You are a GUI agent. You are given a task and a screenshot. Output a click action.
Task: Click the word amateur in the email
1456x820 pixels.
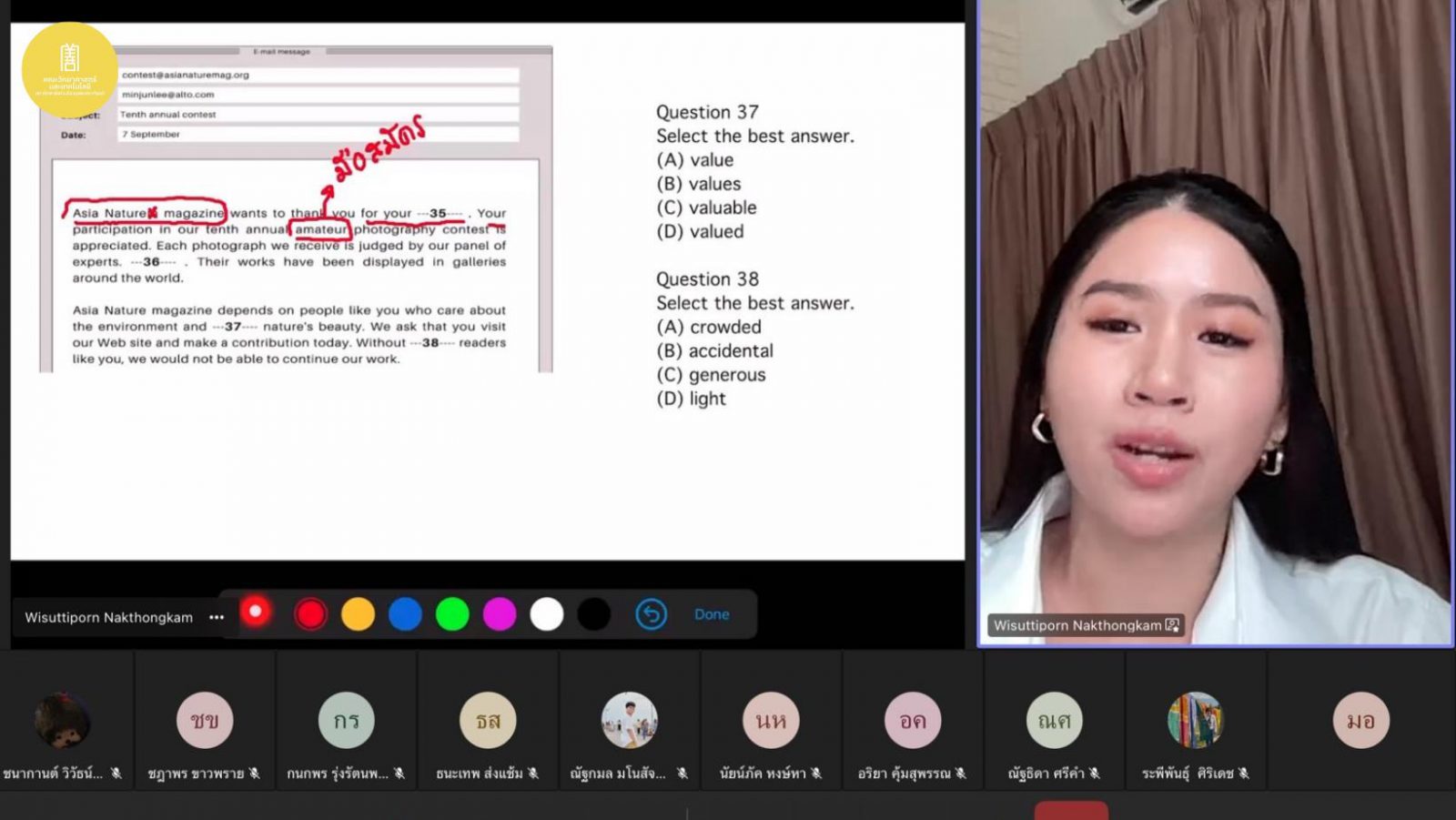(321, 229)
